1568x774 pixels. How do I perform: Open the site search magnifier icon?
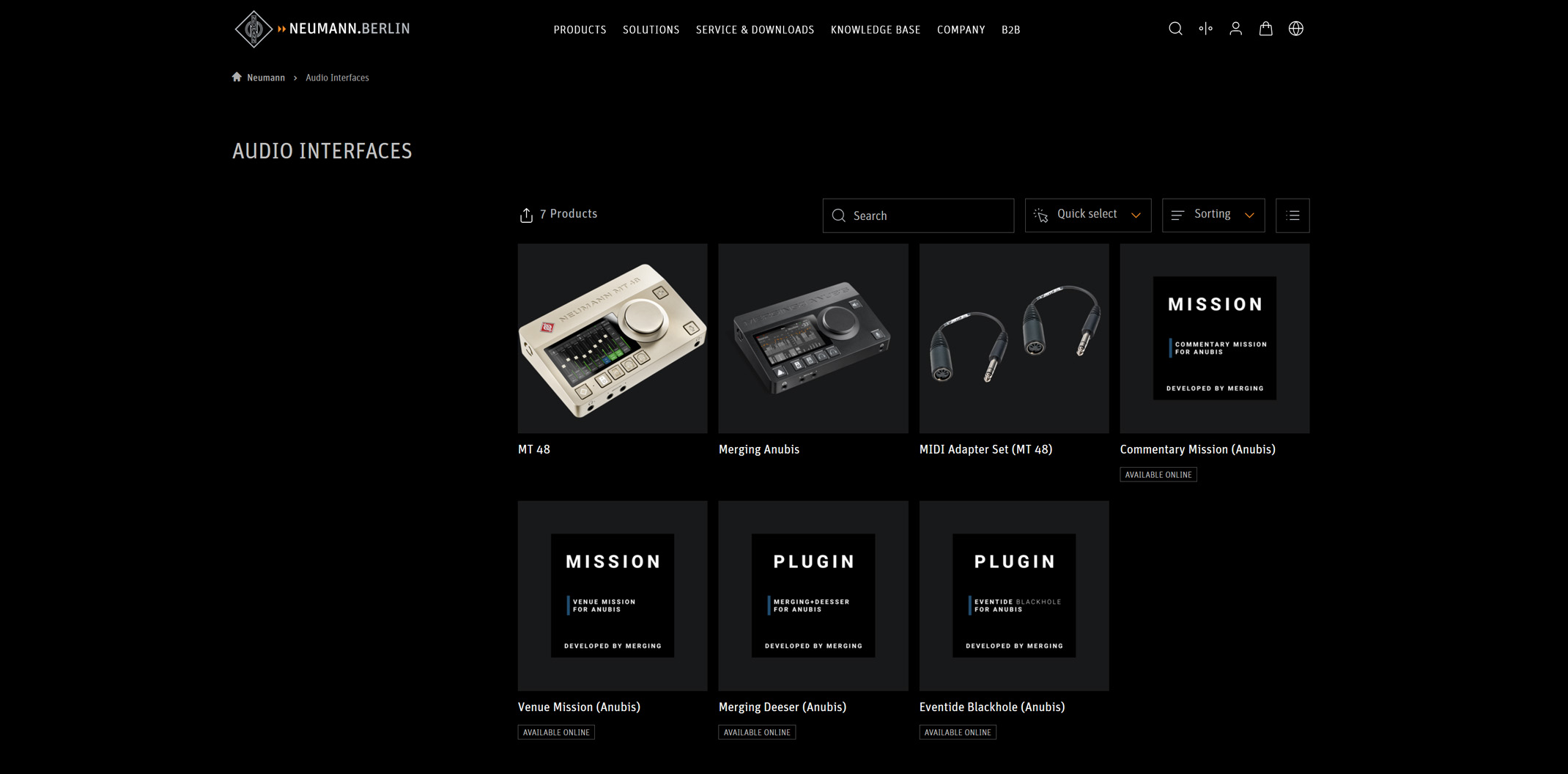[1175, 29]
